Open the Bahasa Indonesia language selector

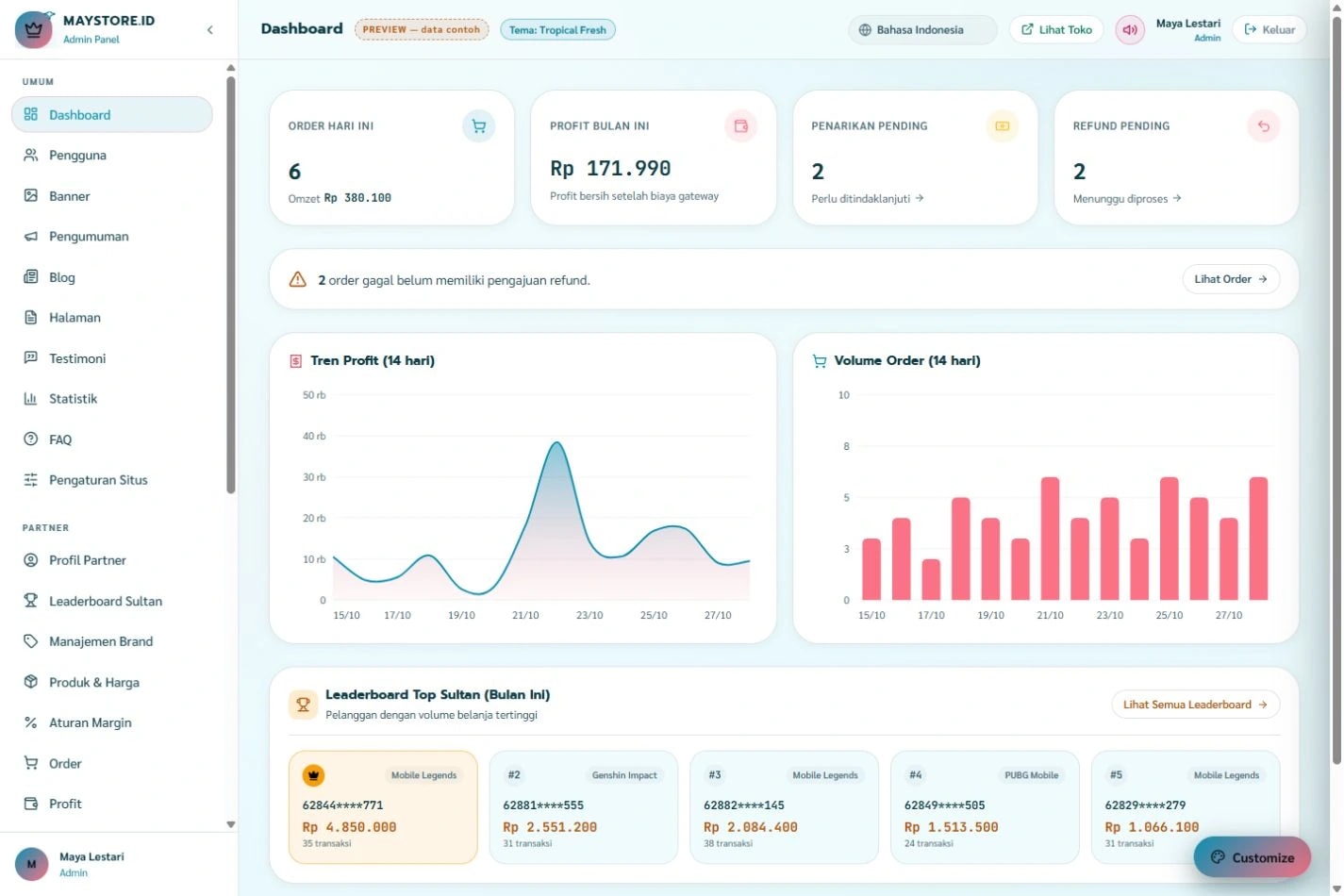click(x=922, y=30)
